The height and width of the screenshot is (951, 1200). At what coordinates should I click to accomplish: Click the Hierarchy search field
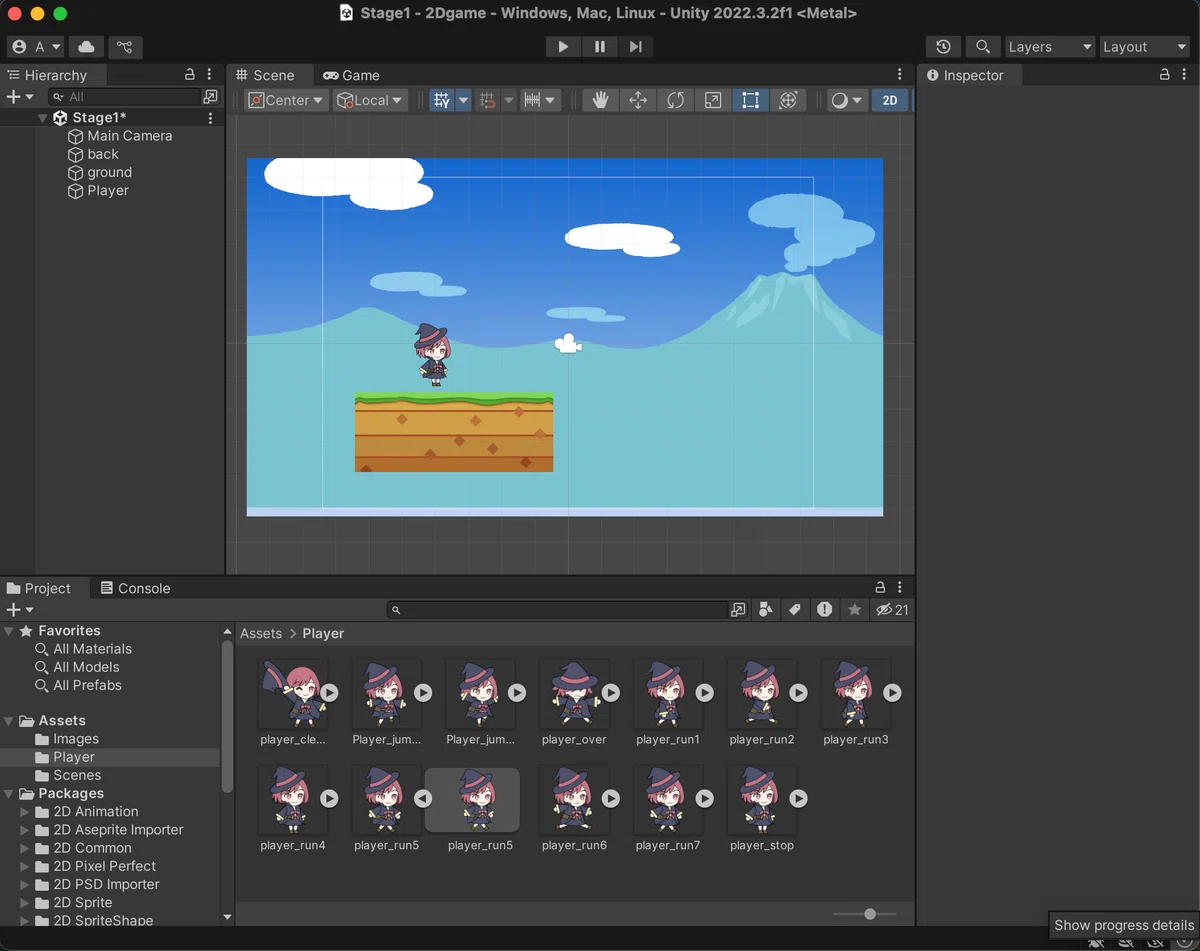click(124, 97)
